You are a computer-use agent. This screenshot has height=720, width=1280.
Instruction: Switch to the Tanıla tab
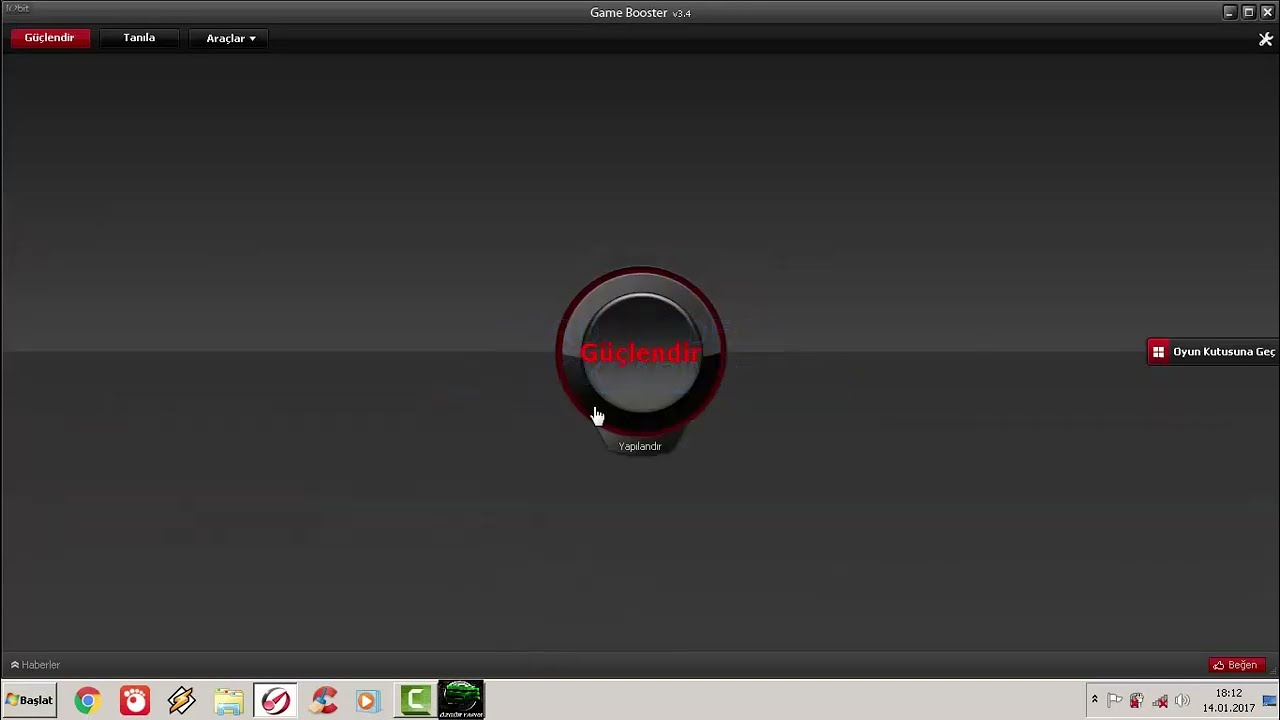(139, 38)
